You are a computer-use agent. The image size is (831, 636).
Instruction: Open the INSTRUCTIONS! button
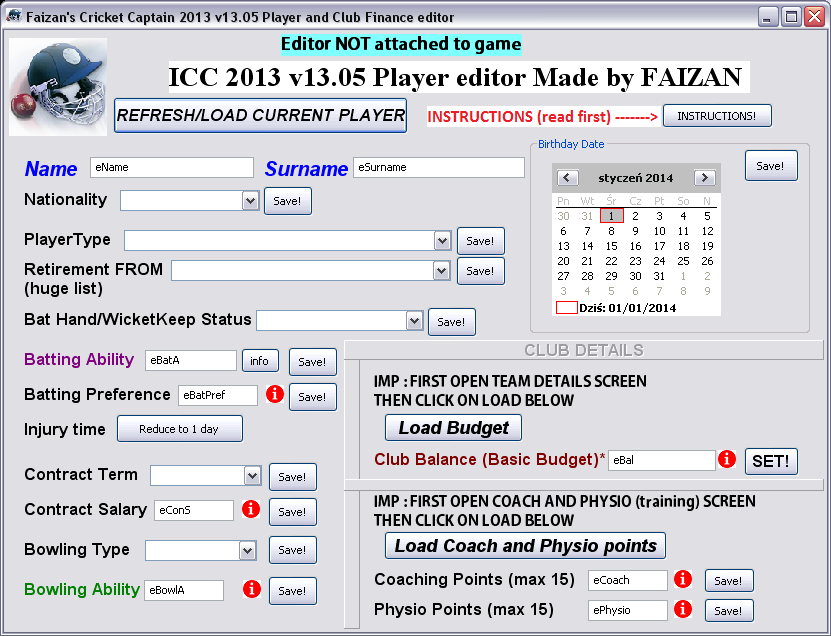click(x=717, y=116)
